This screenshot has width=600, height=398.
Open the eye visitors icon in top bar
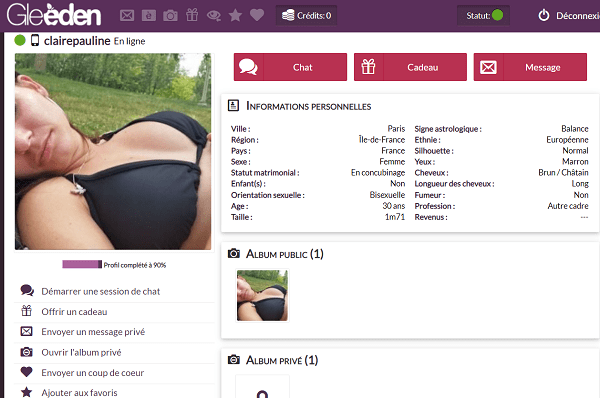click(x=214, y=16)
